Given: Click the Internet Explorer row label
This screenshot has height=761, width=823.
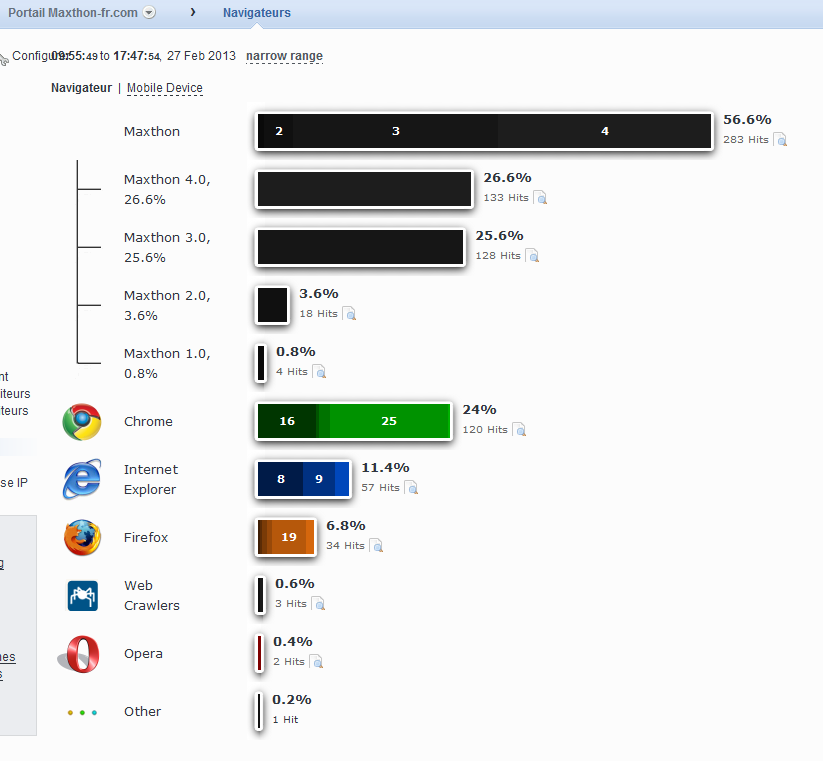Looking at the screenshot, I should coord(151,479).
